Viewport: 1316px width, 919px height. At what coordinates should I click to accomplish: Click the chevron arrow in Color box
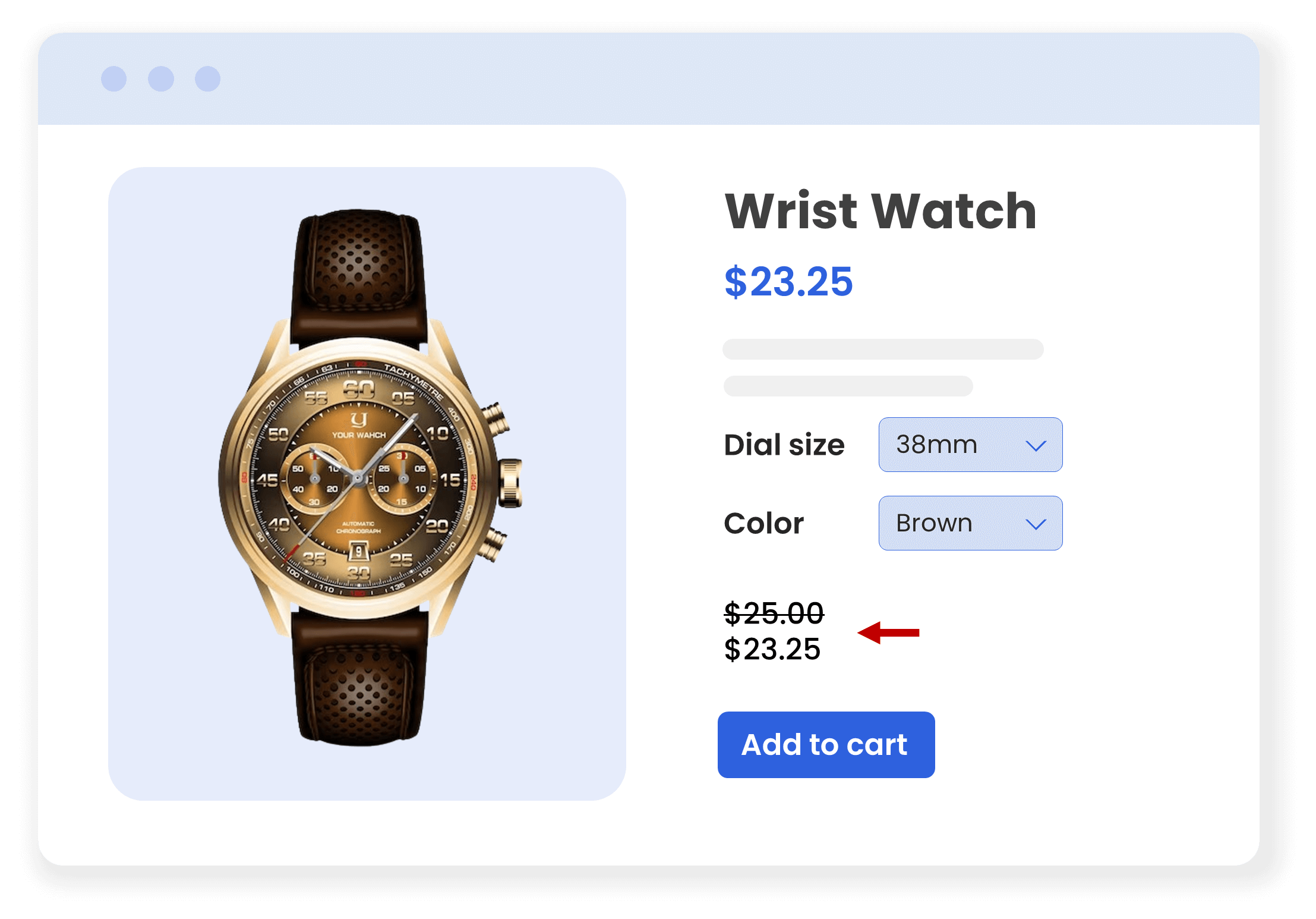(1036, 524)
